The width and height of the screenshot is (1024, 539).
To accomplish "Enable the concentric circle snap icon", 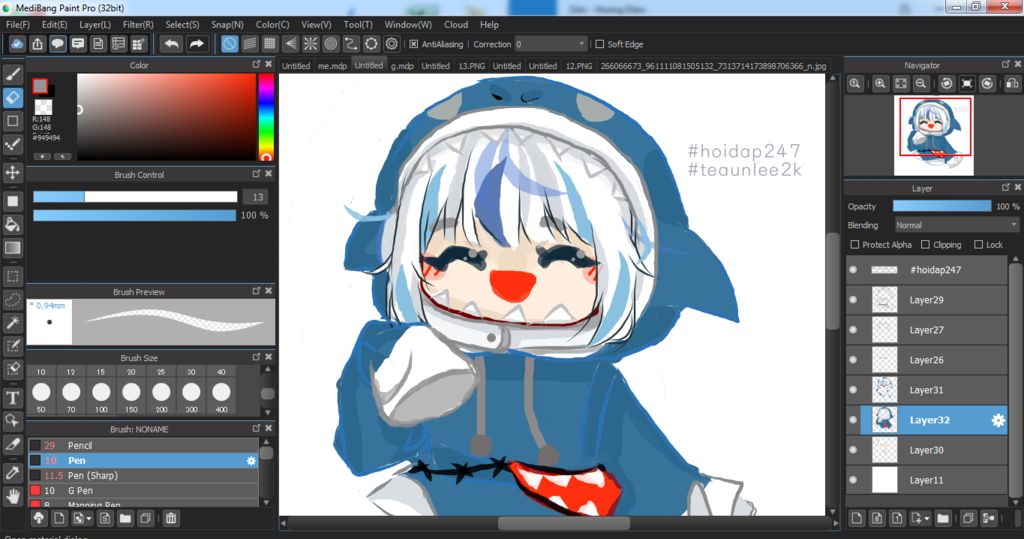I will pyautogui.click(x=331, y=44).
